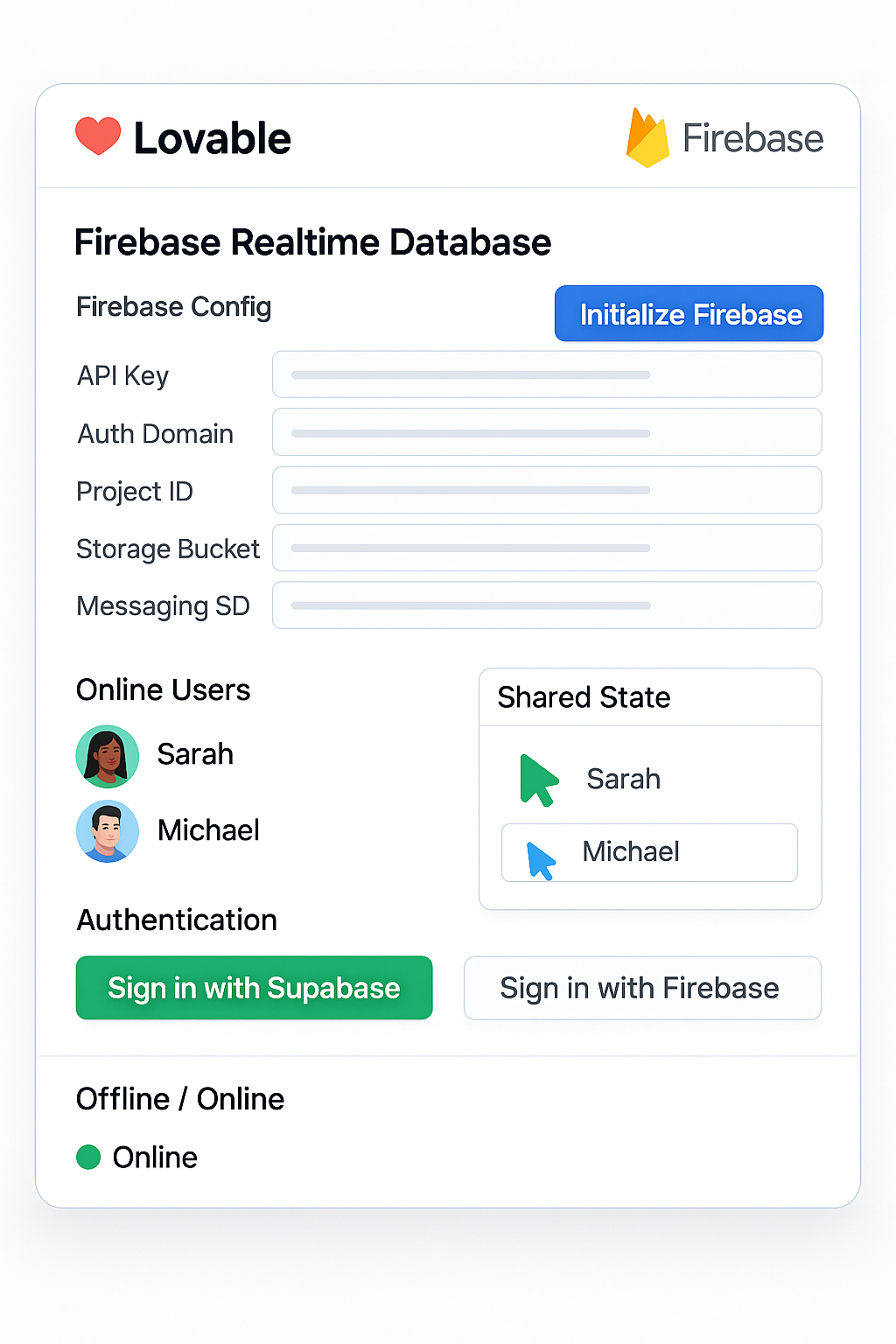Image resolution: width=896 pixels, height=1344 pixels.
Task: Click the Sarah label in Shared State
Action: pyautogui.click(x=623, y=779)
